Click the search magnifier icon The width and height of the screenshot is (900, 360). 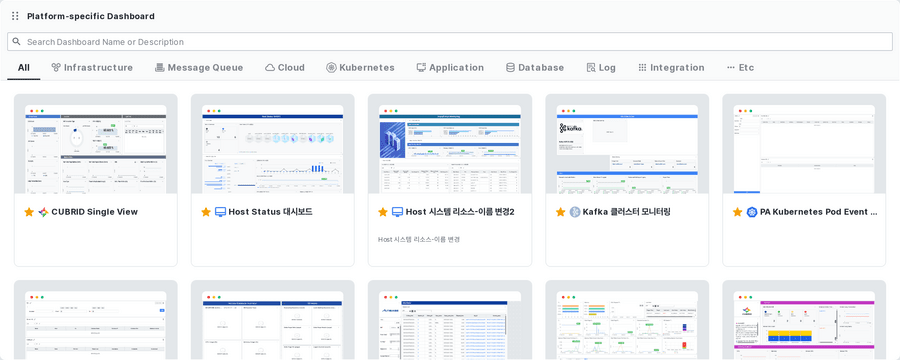[x=17, y=42]
